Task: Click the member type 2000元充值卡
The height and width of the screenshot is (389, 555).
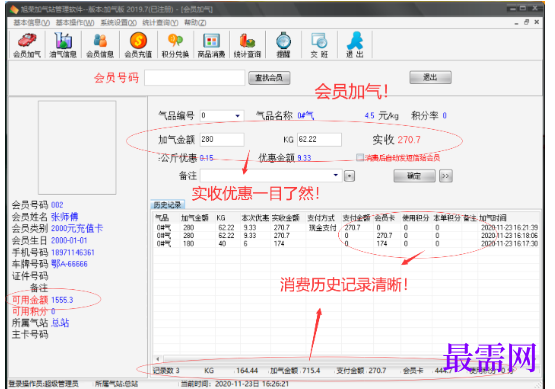Action: 77,228
